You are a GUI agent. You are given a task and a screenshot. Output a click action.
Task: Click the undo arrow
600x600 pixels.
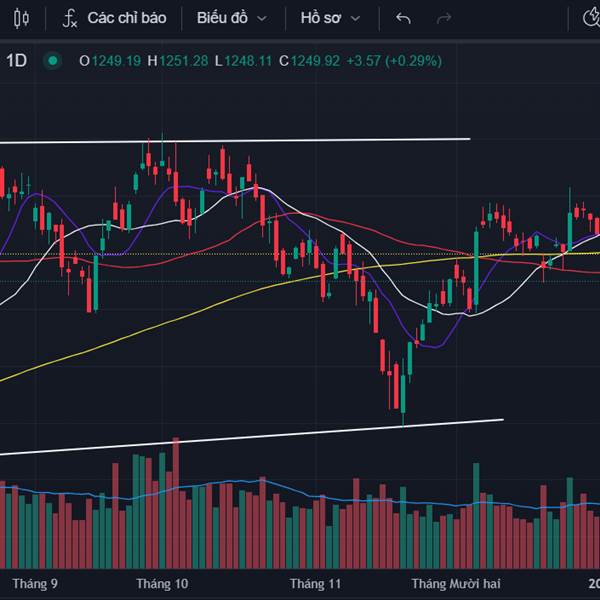tap(403, 18)
